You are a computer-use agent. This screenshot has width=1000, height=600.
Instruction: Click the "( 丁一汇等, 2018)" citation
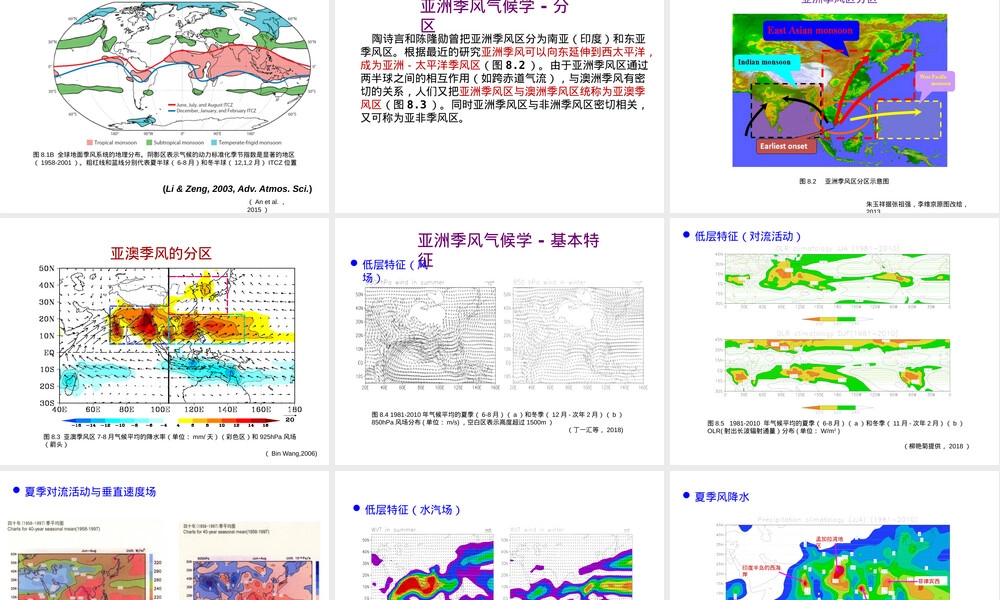(x=596, y=430)
